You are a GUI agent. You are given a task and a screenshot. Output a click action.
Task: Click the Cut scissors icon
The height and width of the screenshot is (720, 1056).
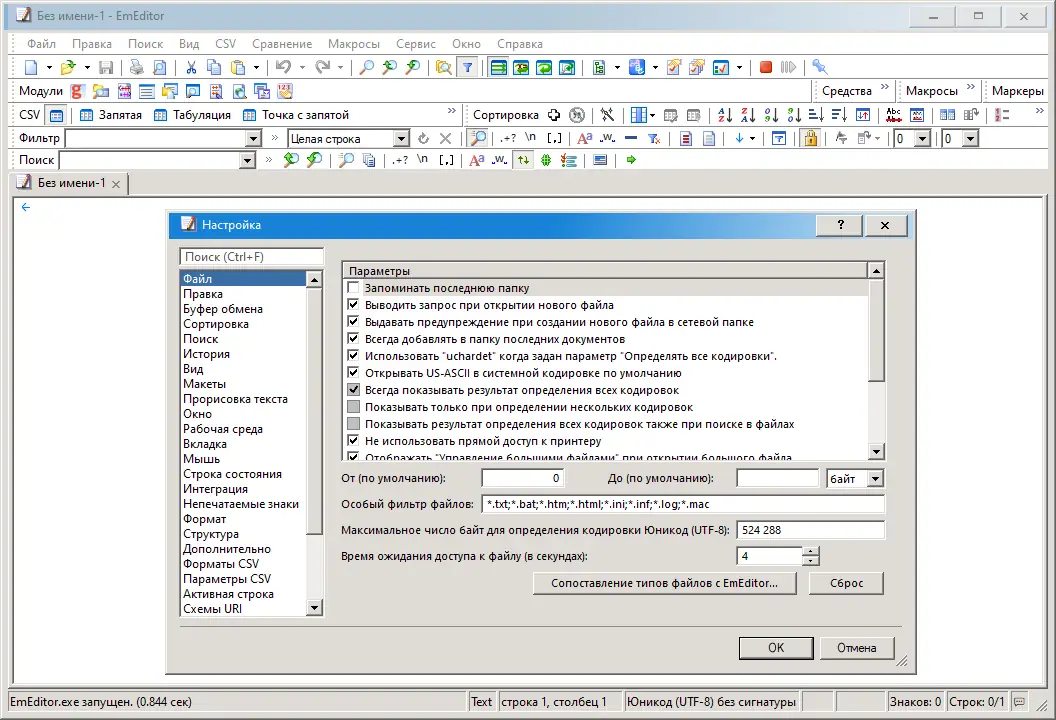[x=191, y=67]
